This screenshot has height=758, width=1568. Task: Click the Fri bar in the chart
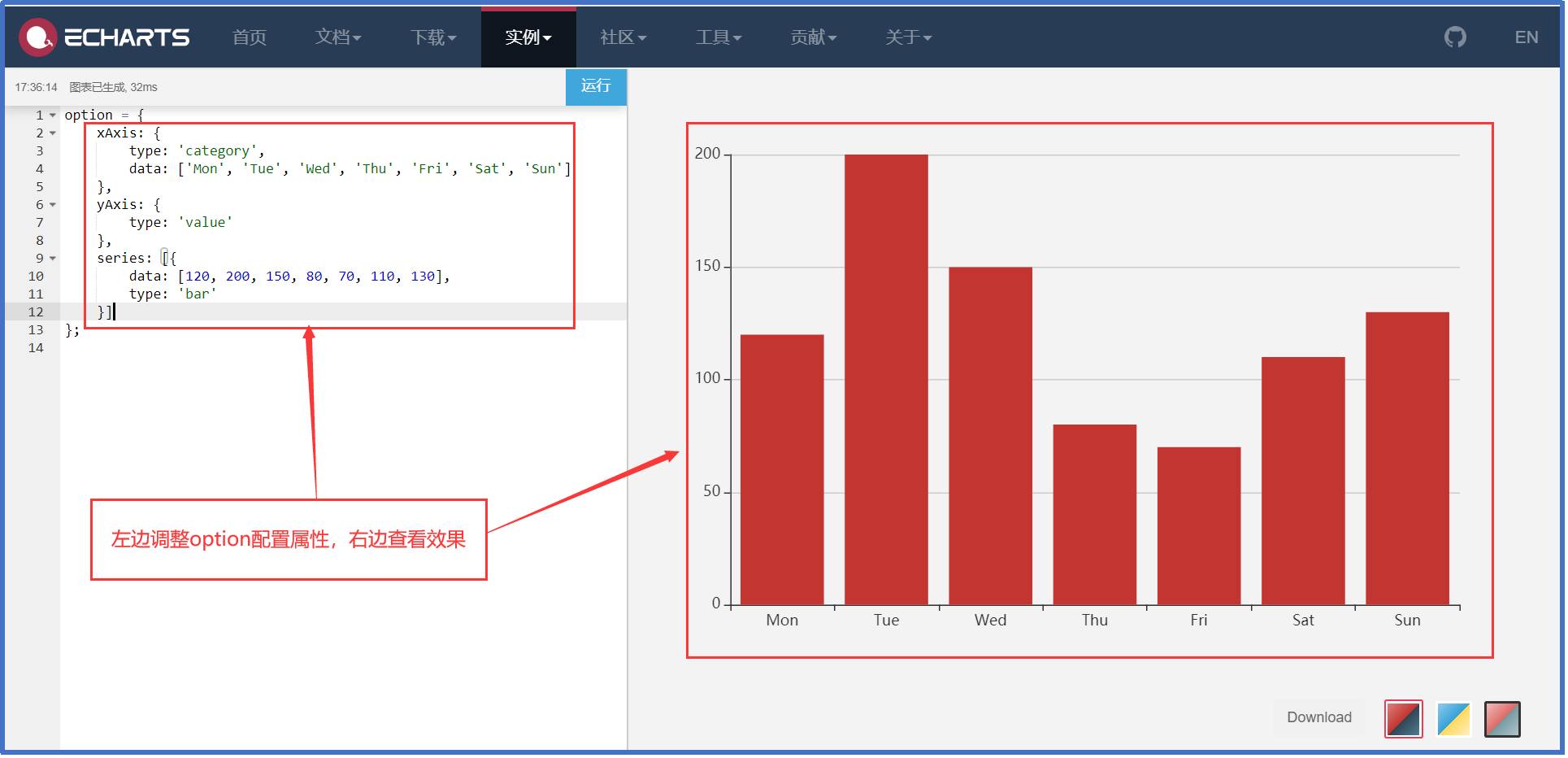coord(1199,526)
